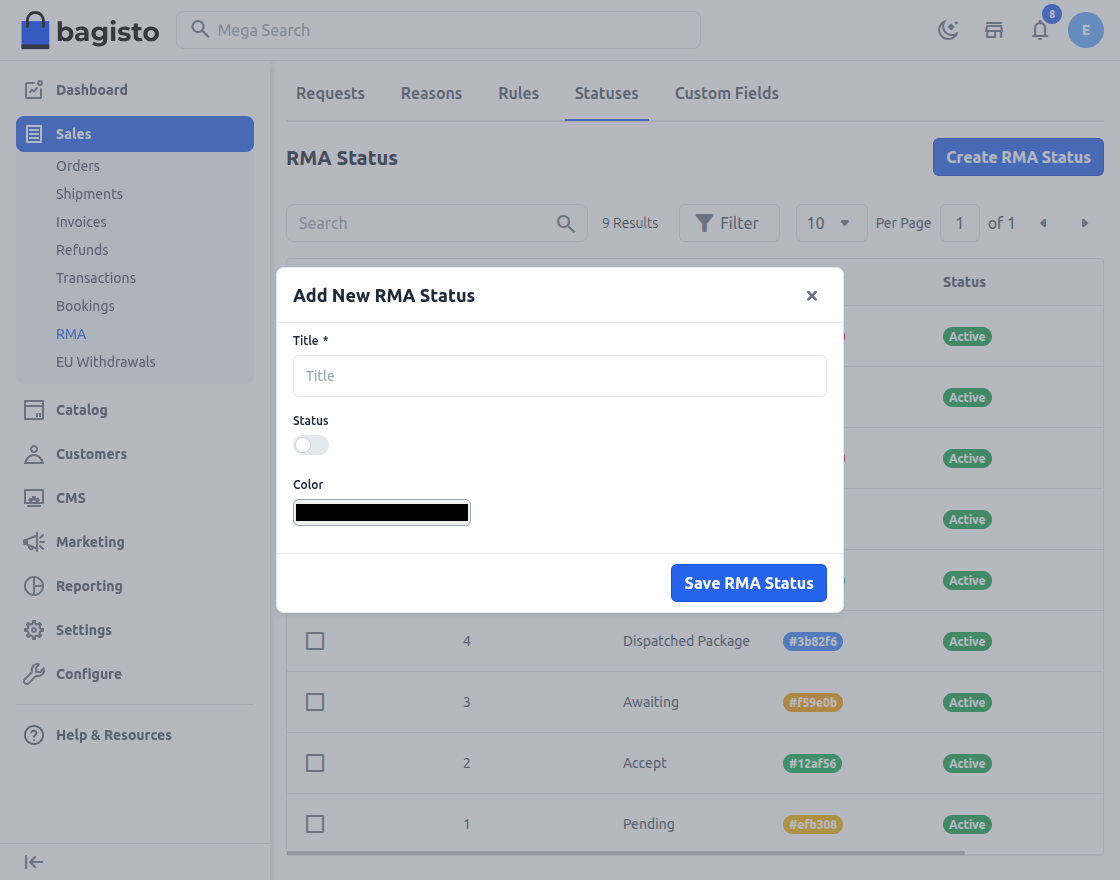Click Create RMA Status button
This screenshot has width=1120, height=880.
(x=1018, y=157)
